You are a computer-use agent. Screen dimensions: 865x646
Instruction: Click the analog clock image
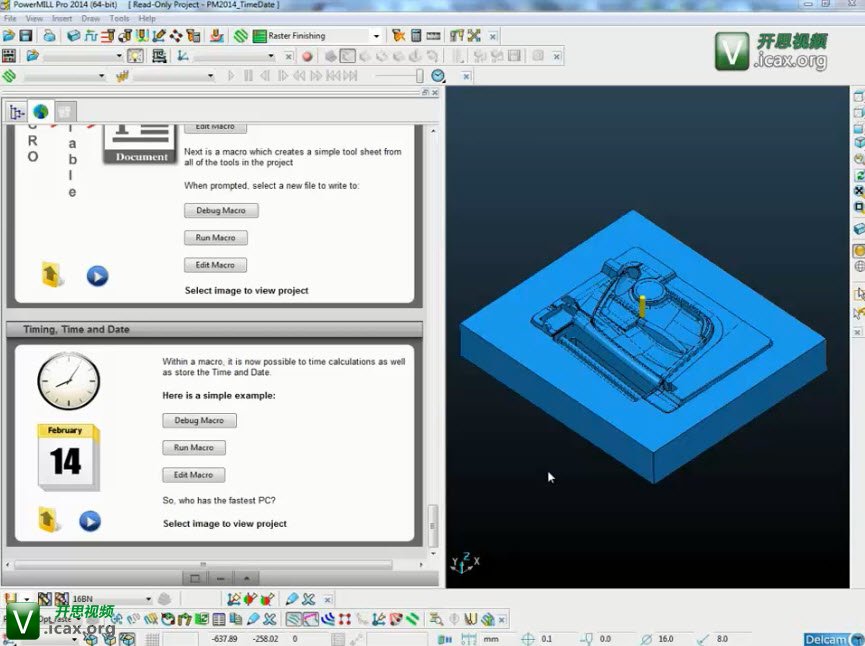(x=68, y=381)
